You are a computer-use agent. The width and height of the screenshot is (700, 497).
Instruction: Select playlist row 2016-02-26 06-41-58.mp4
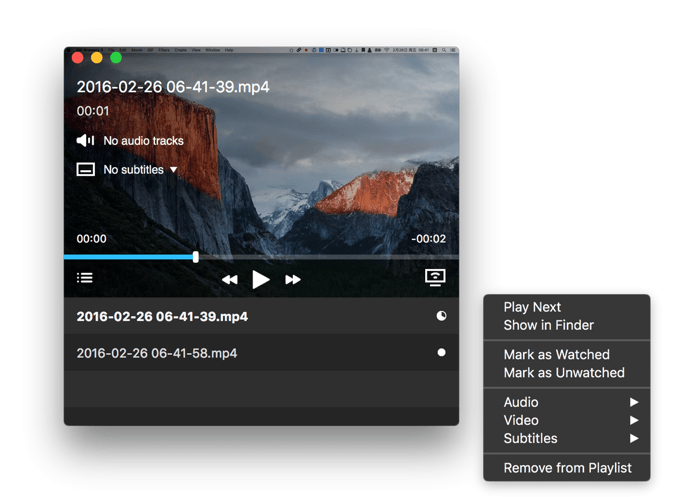[x=261, y=353]
